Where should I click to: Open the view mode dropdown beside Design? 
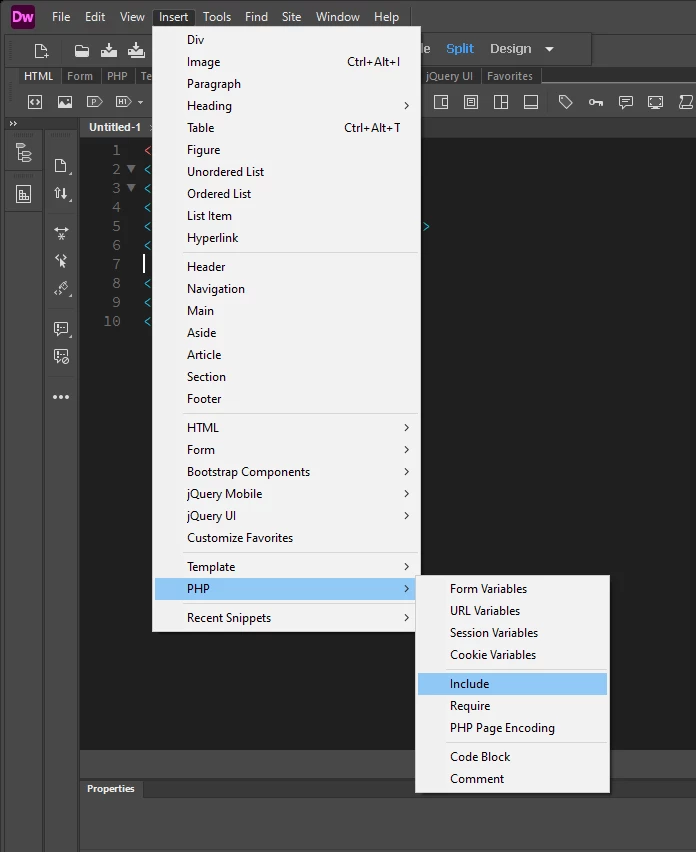click(x=549, y=49)
